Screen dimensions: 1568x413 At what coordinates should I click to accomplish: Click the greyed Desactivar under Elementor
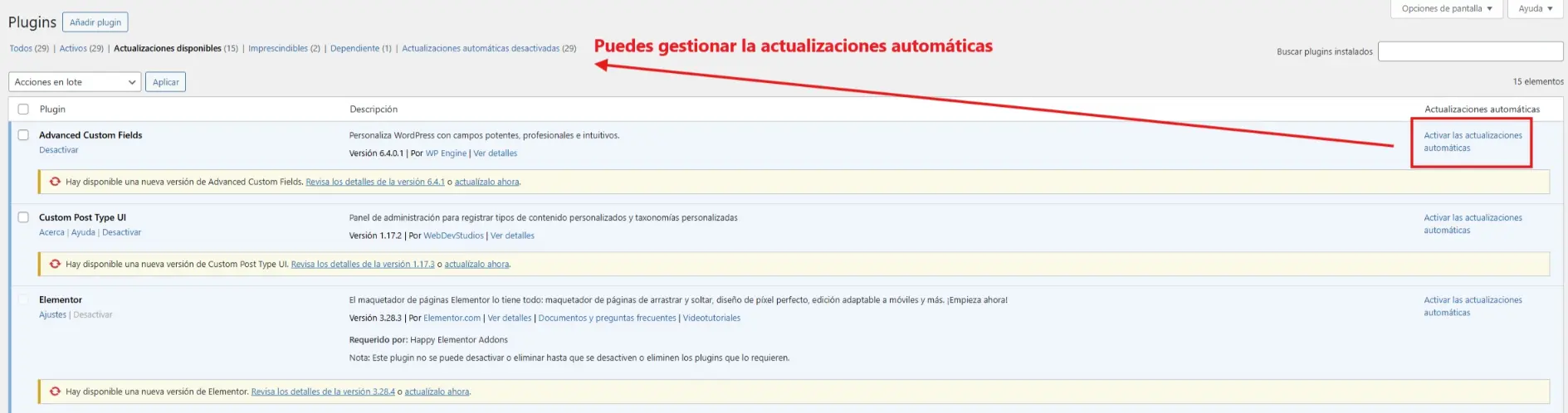click(93, 314)
